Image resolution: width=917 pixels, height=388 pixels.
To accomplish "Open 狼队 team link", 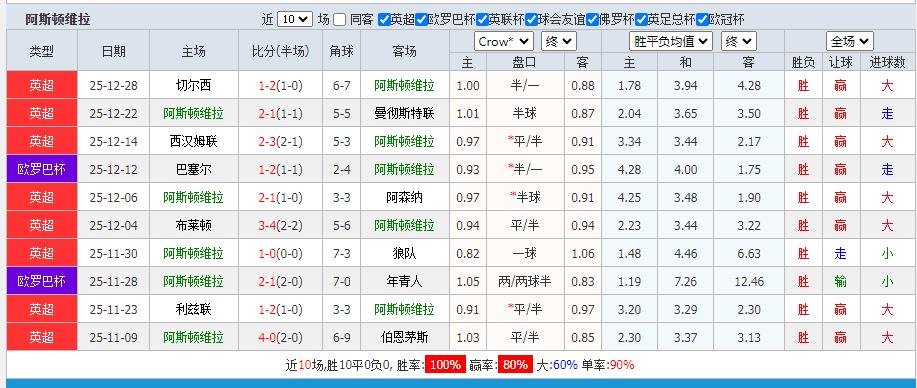I will pos(405,253).
